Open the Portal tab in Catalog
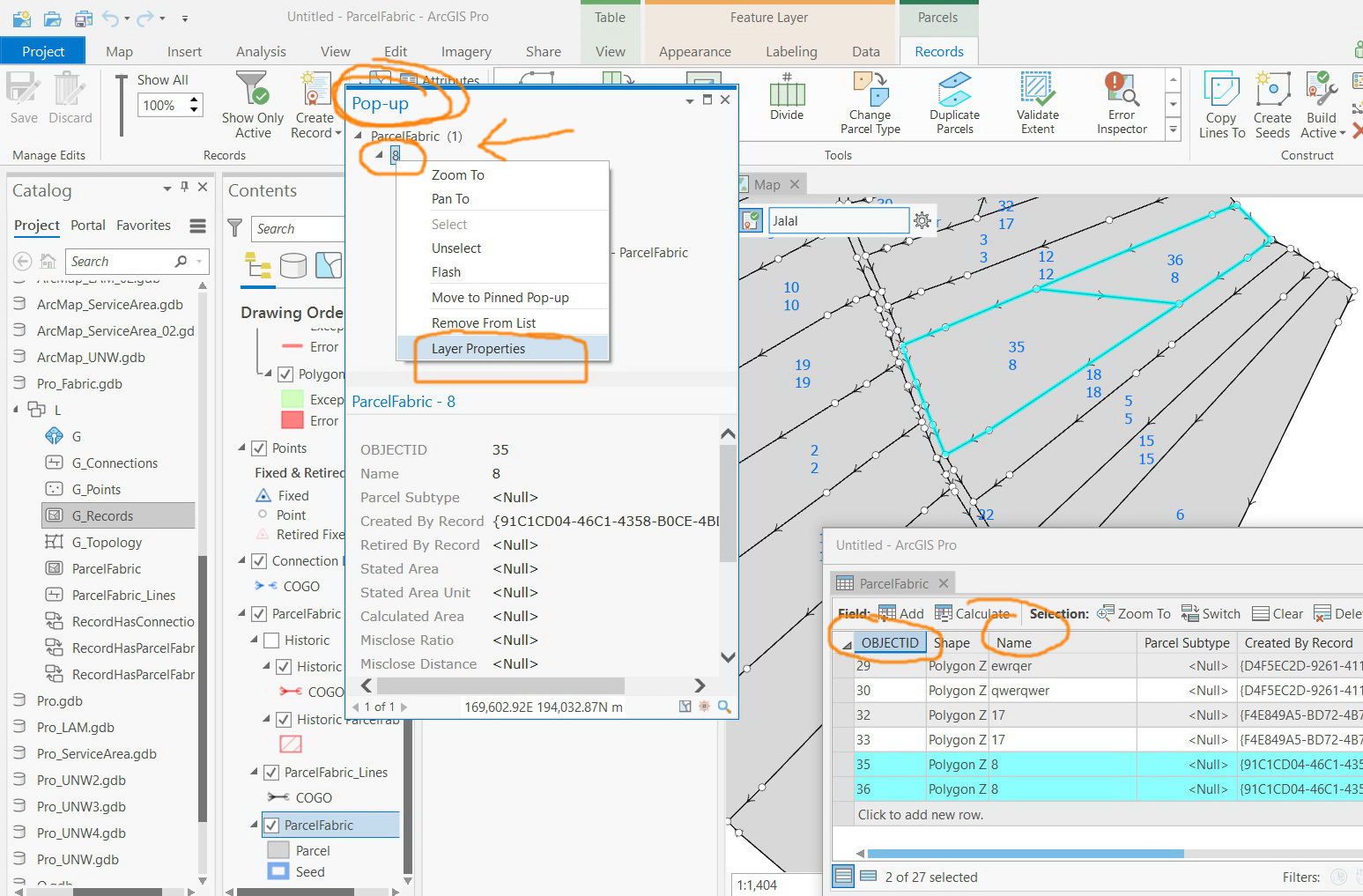Viewport: 1363px width, 896px height. [88, 226]
